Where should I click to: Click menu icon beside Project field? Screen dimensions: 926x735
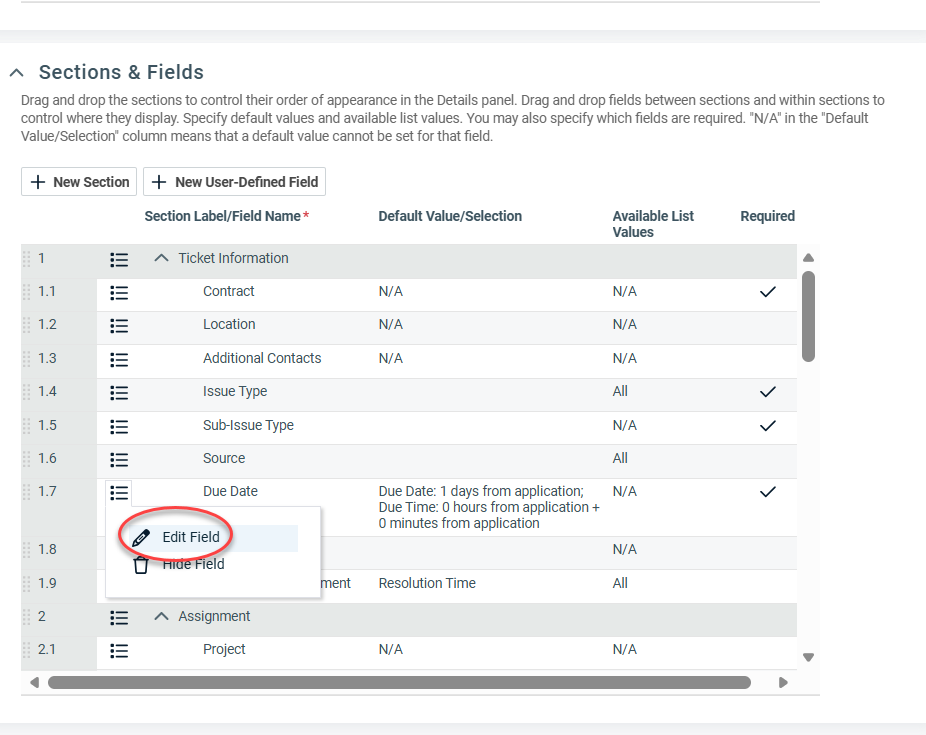point(119,650)
